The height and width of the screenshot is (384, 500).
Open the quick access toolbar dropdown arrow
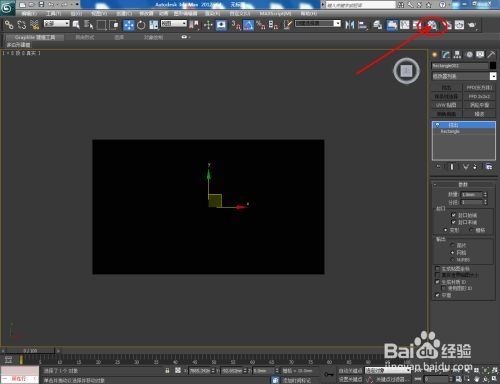coord(77,4)
